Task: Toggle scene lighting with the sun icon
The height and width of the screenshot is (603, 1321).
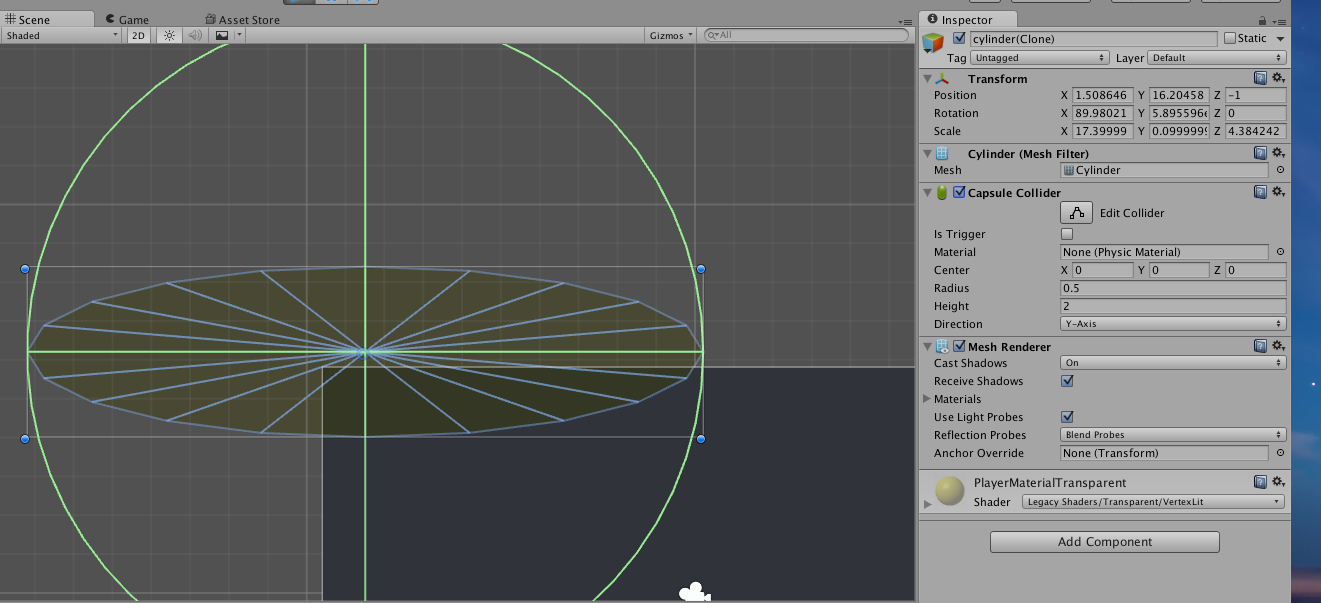Action: click(x=168, y=35)
